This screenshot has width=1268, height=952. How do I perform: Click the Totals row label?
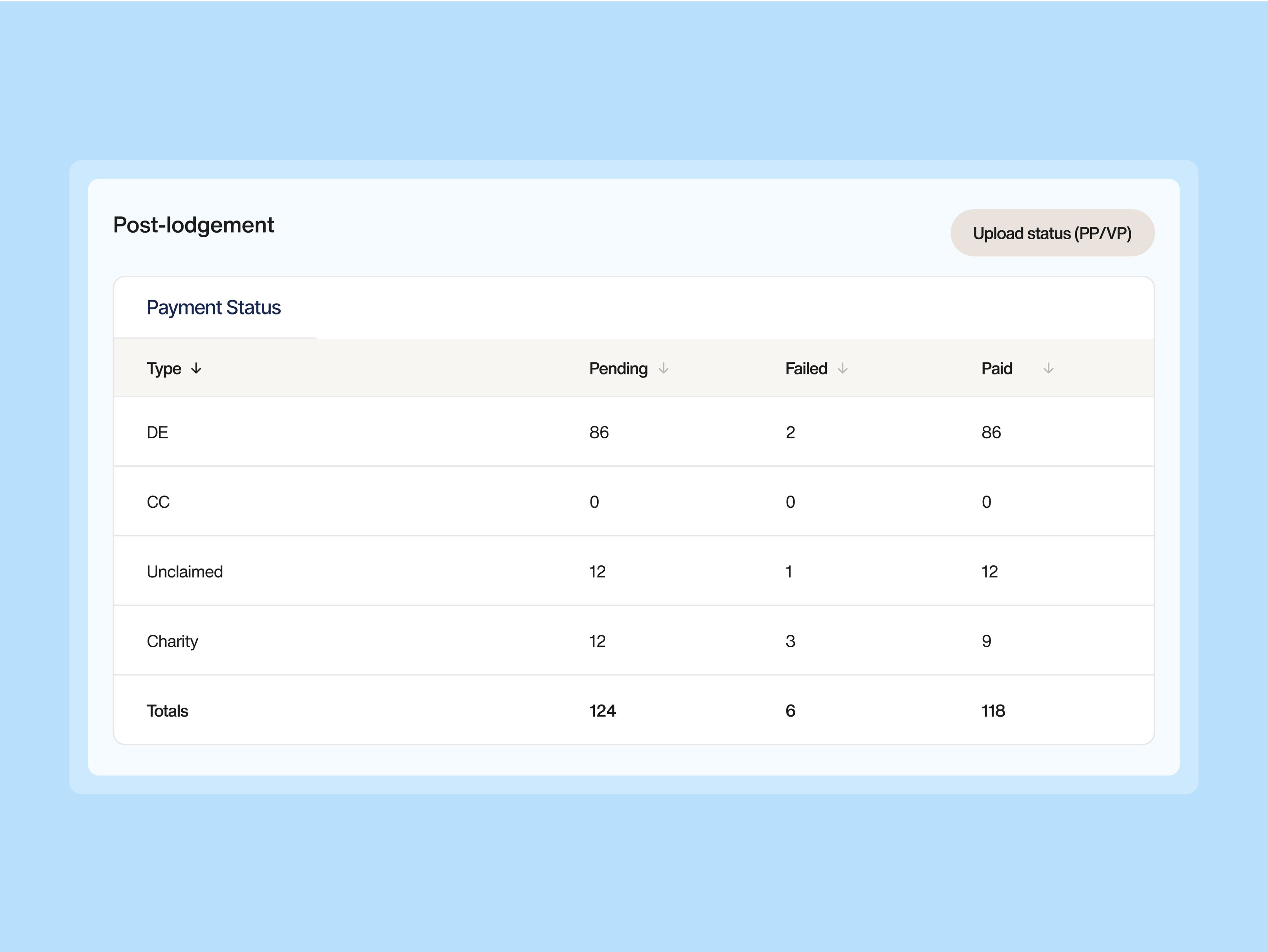click(167, 711)
